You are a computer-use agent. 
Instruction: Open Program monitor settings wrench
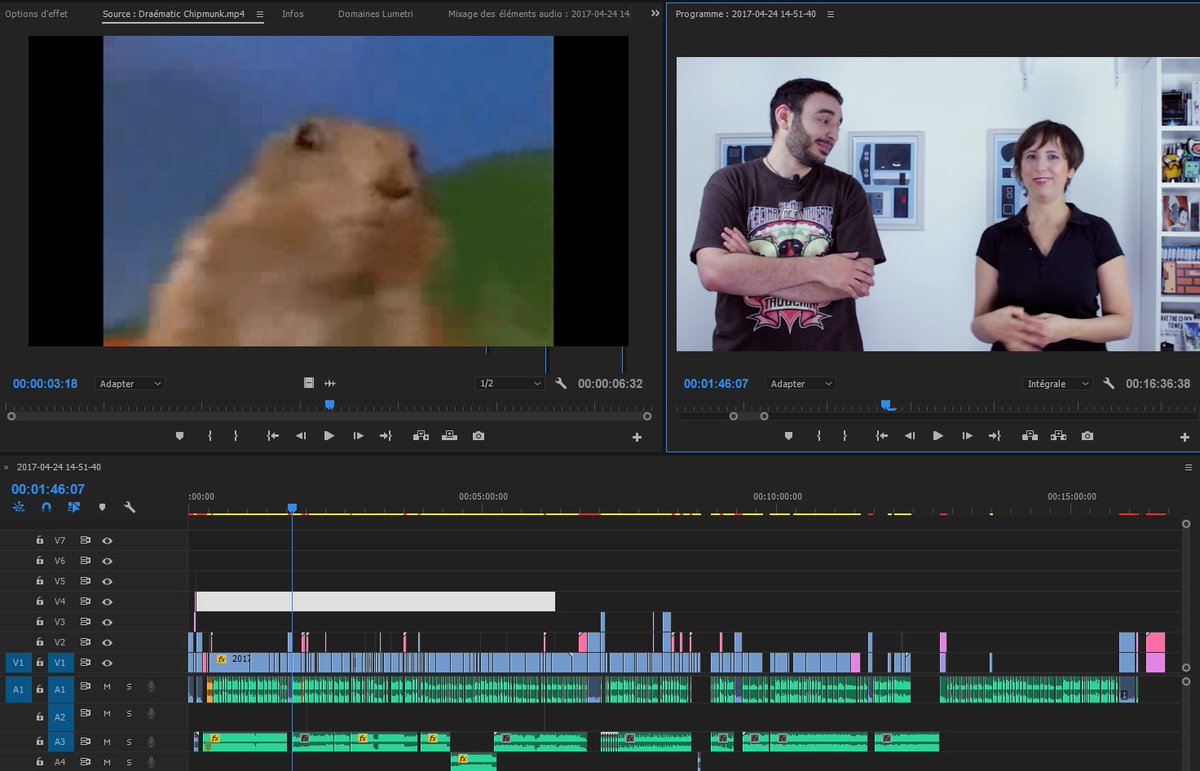tap(1109, 383)
